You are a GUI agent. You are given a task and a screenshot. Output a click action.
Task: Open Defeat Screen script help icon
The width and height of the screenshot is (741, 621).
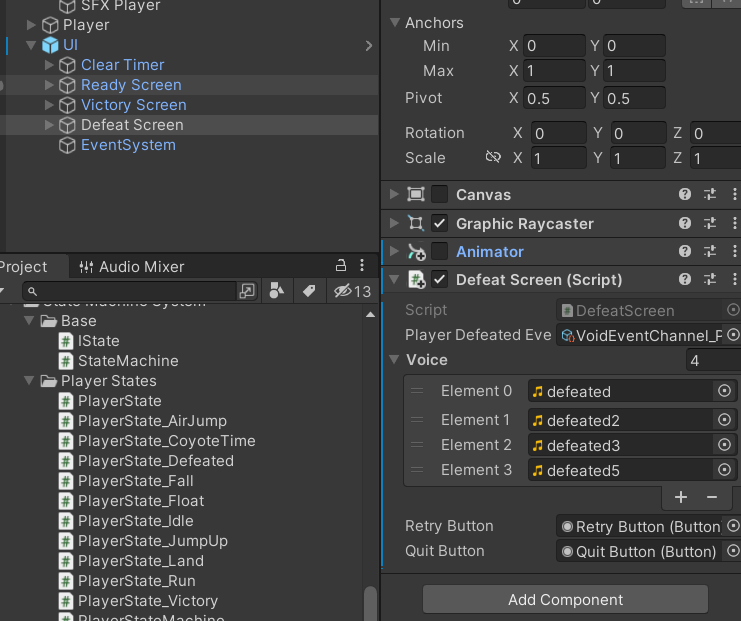pyautogui.click(x=685, y=279)
